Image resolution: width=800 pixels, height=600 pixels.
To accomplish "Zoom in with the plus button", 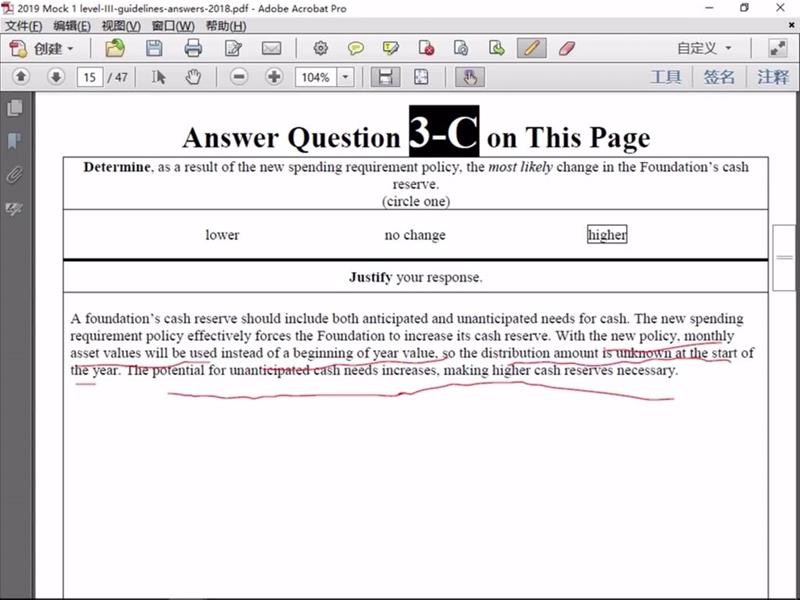I will (274, 77).
